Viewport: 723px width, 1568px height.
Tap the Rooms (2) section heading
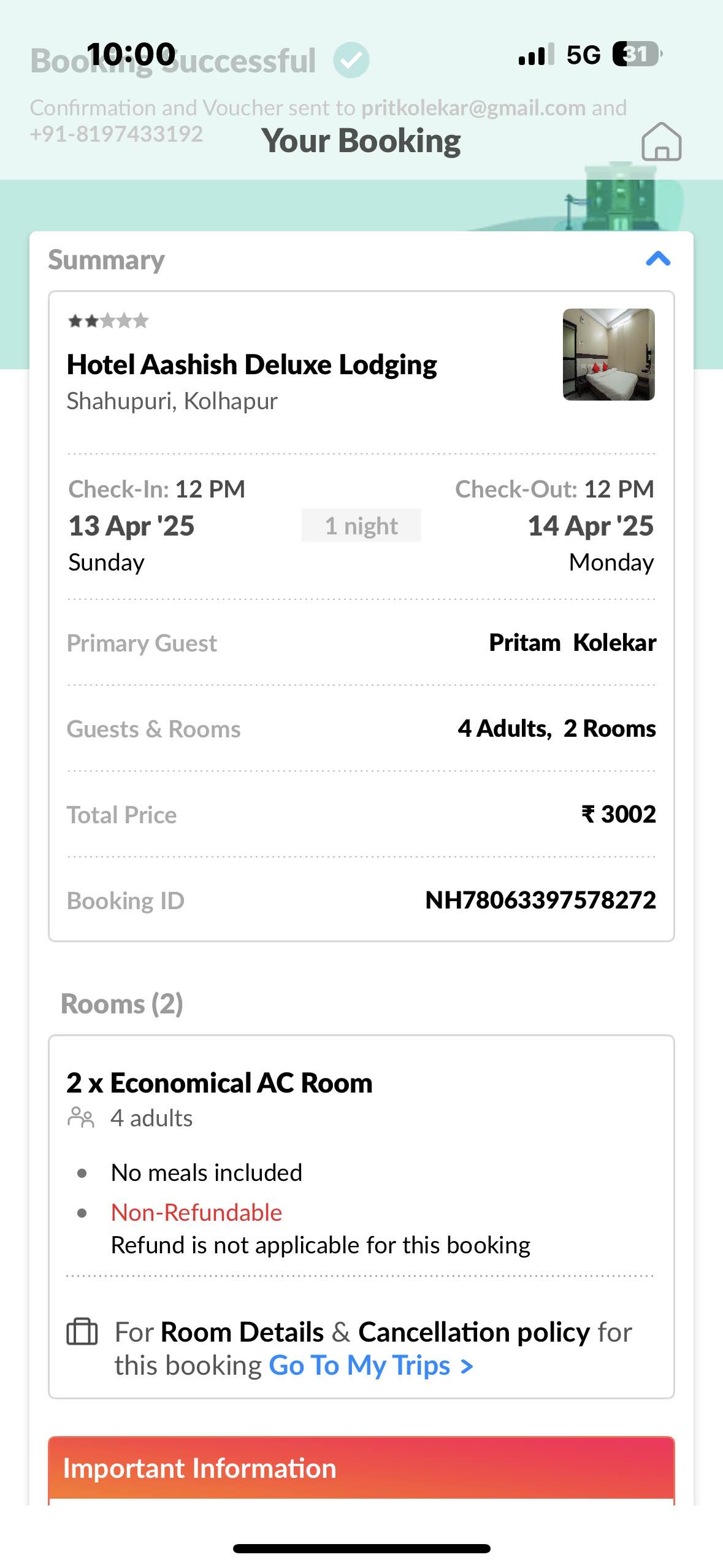tap(122, 1004)
